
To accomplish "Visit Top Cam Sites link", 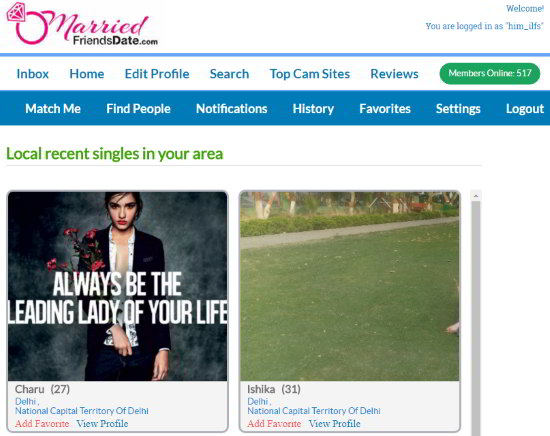I will coord(310,74).
